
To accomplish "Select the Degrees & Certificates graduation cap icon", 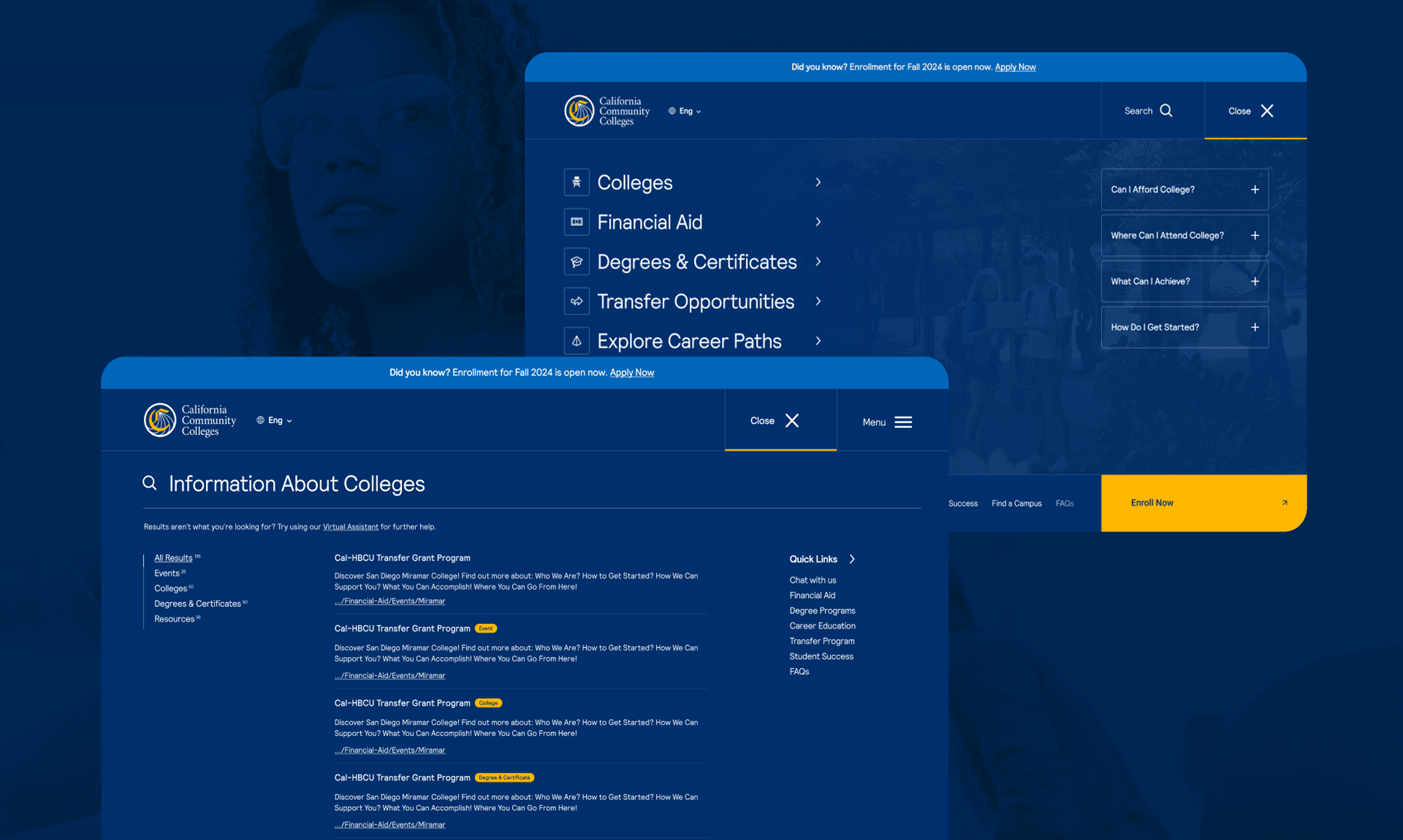I will click(577, 261).
